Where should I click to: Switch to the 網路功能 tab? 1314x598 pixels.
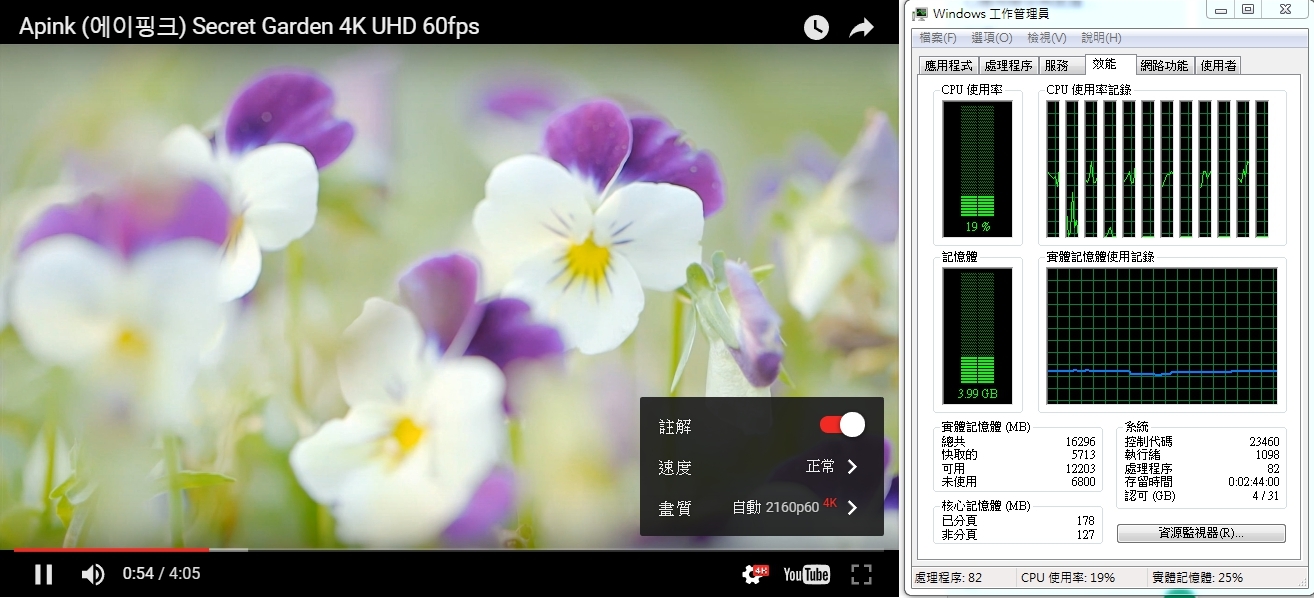pos(1164,66)
